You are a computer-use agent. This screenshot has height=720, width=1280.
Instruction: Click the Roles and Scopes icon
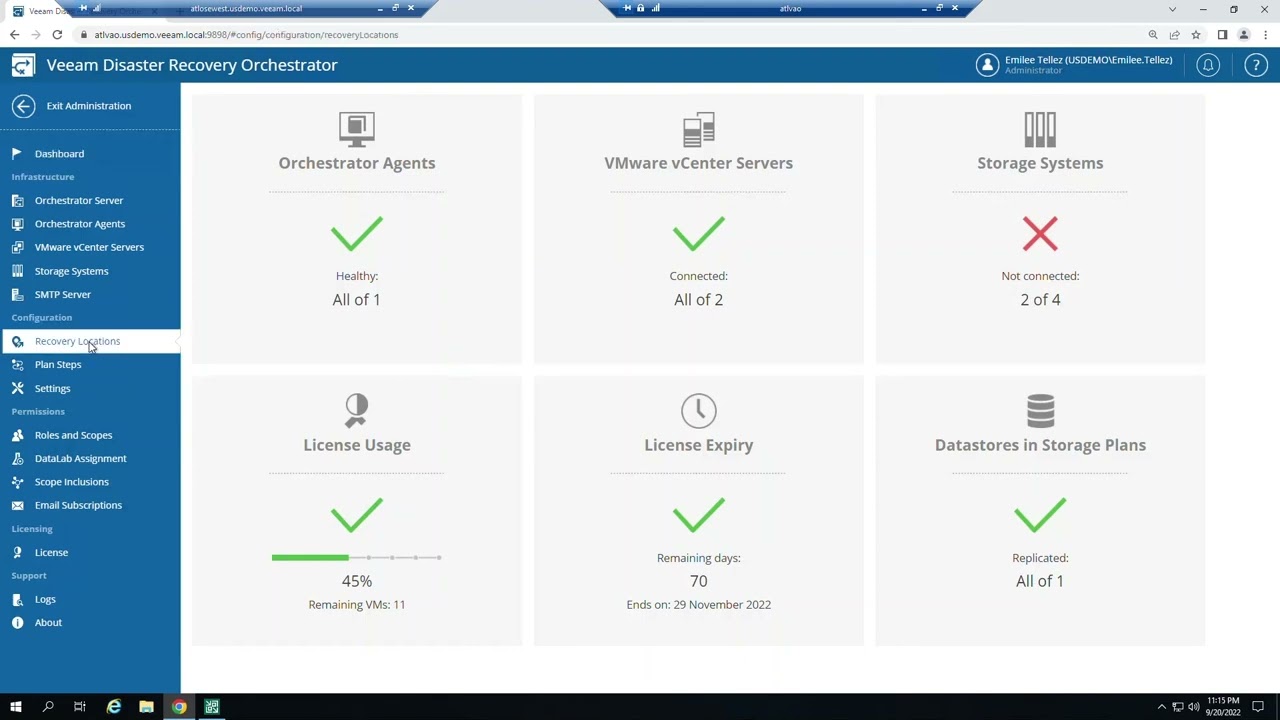click(x=17, y=435)
